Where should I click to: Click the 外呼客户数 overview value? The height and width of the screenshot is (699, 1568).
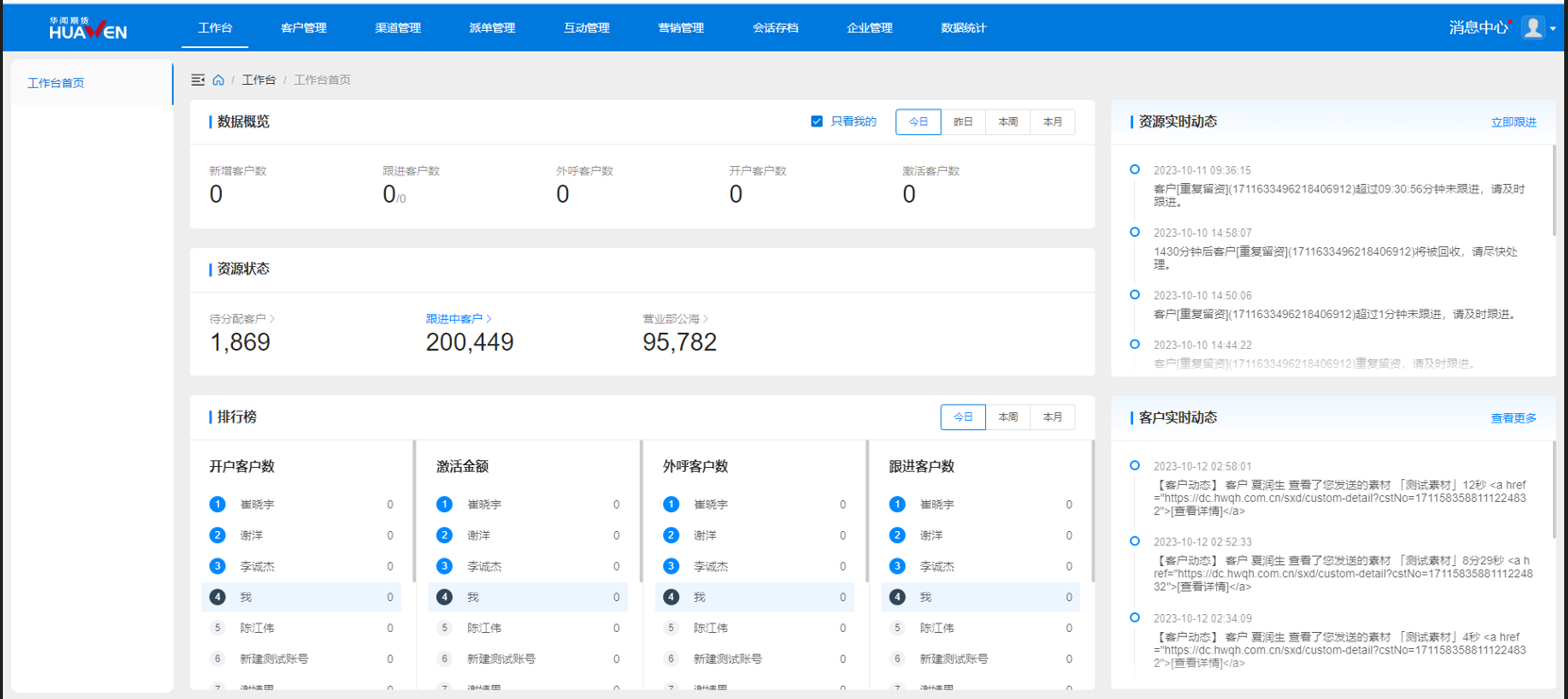click(x=562, y=194)
